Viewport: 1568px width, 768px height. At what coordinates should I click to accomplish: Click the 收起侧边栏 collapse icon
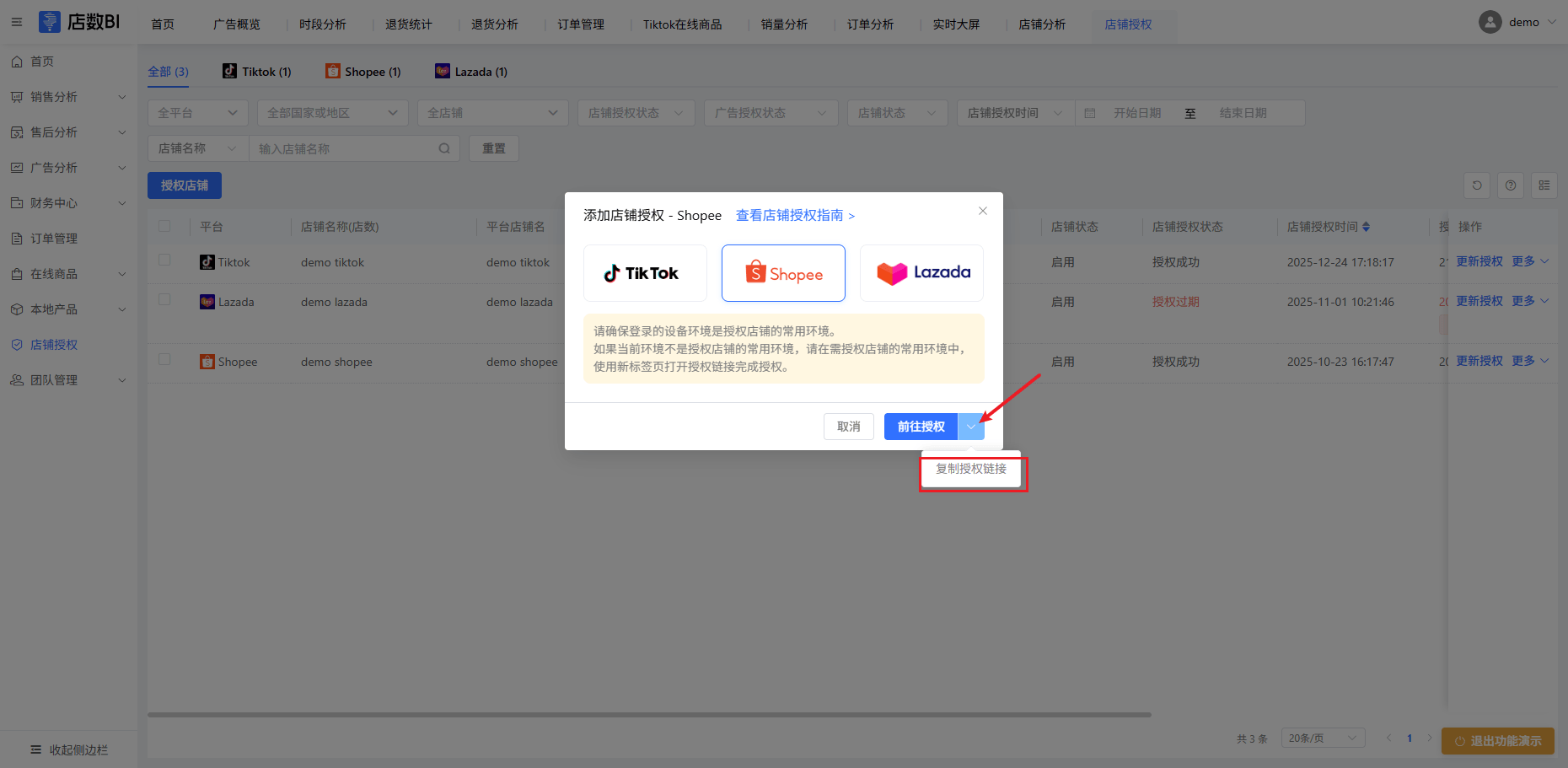tap(36, 749)
